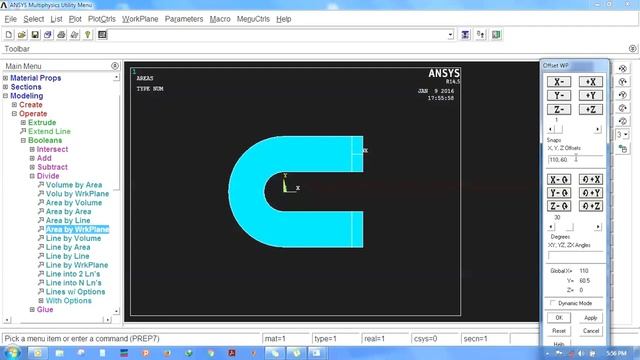Click the Y- rotate button in Offset WP
This screenshot has width=640, height=360.
point(559,193)
